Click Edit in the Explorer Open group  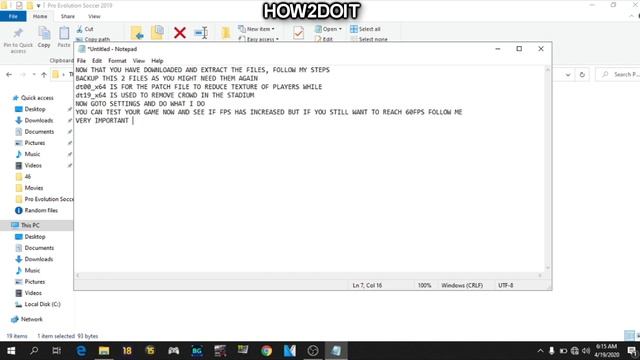coord(324,39)
